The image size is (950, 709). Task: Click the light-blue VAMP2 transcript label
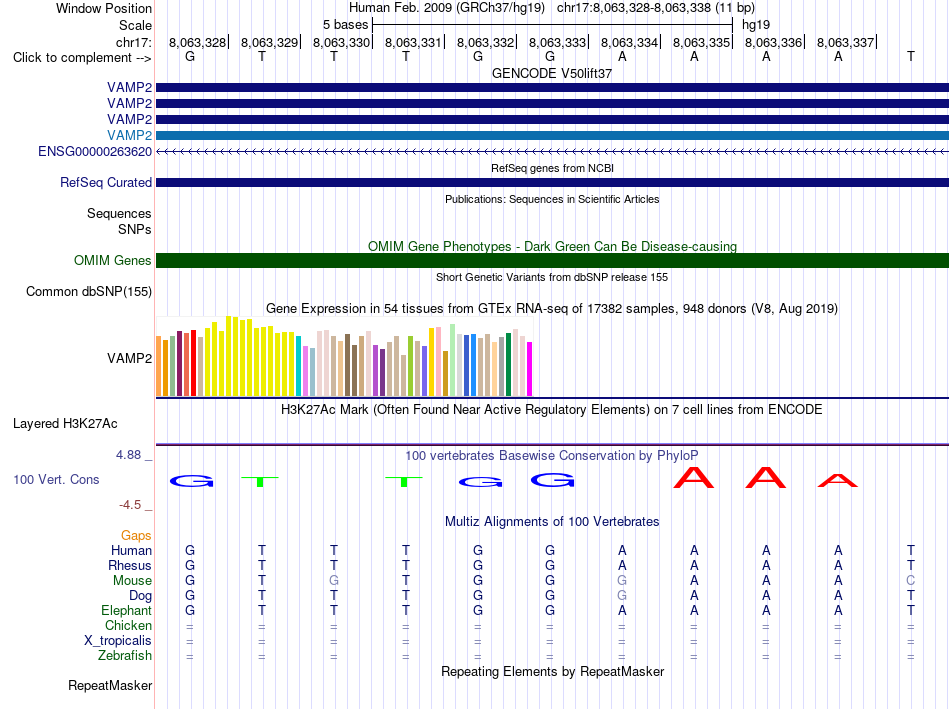(129, 135)
